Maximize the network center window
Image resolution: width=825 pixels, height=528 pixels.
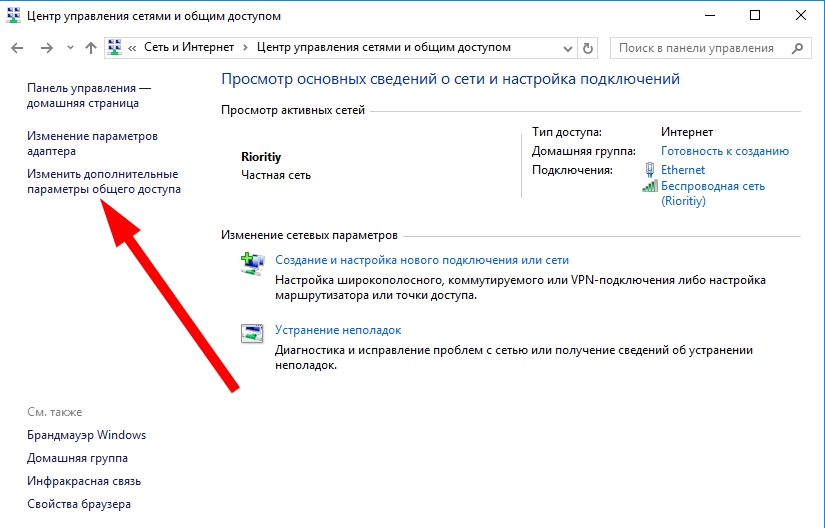coord(755,15)
